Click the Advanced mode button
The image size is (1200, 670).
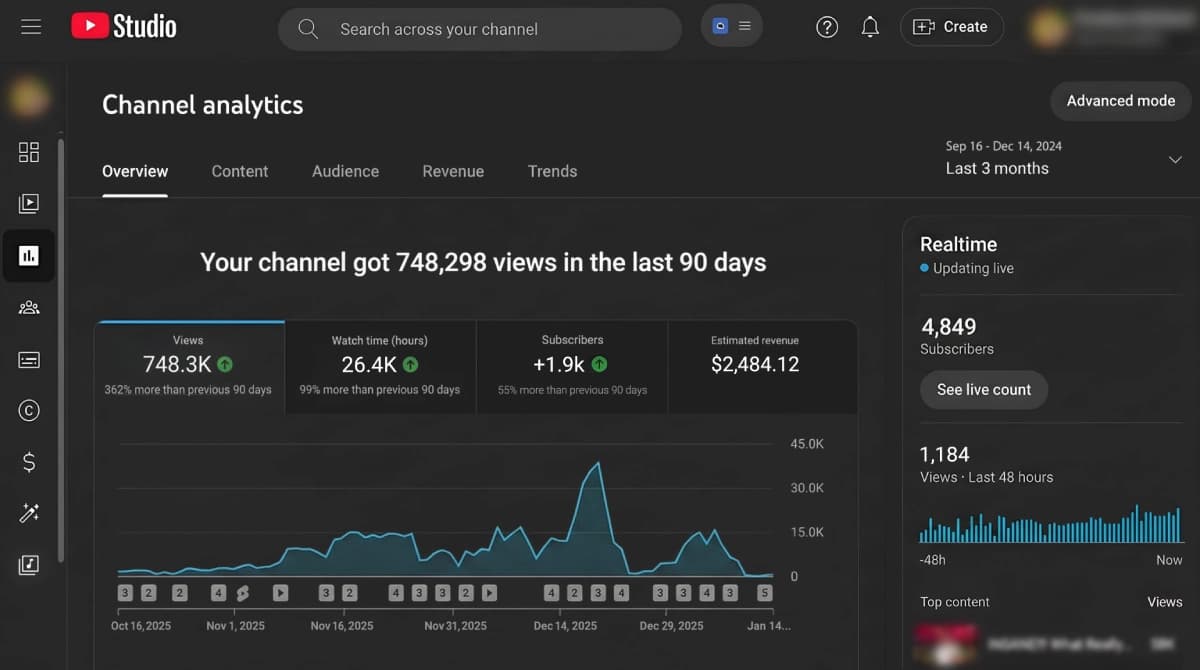pyautogui.click(x=1120, y=101)
